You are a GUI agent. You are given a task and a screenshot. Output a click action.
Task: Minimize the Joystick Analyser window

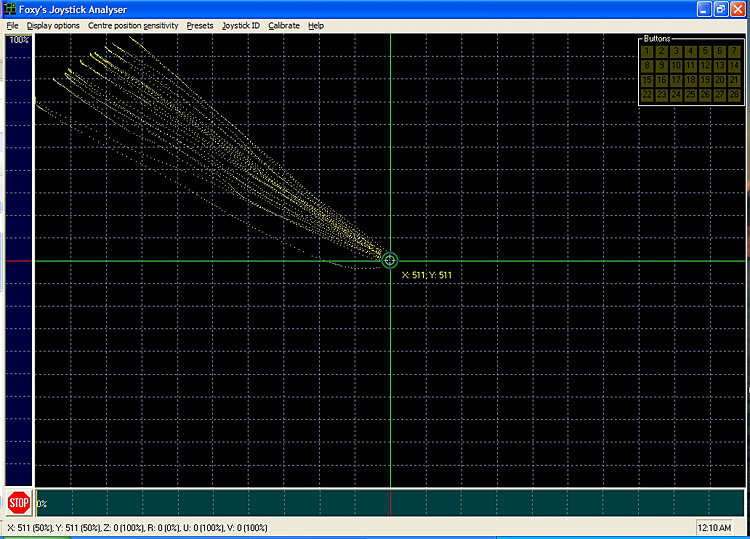tap(704, 9)
